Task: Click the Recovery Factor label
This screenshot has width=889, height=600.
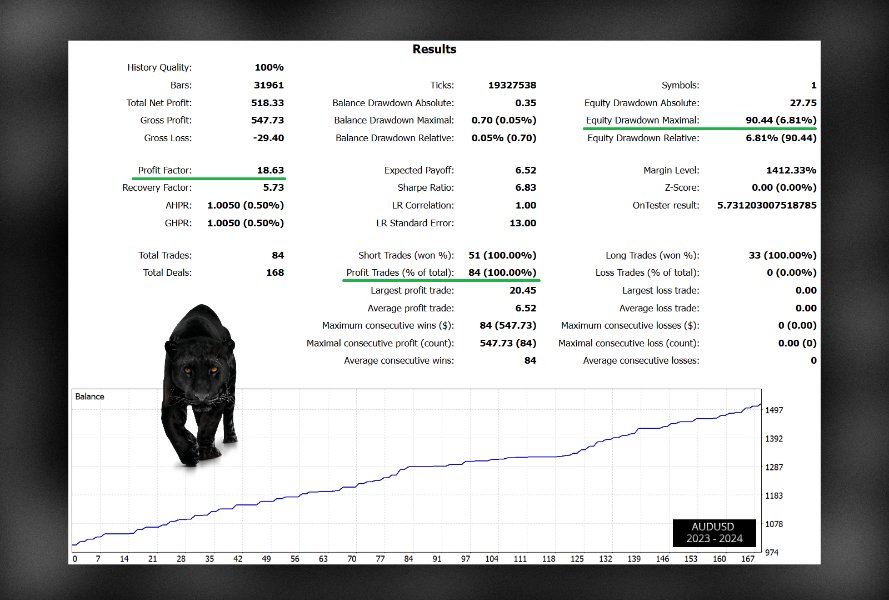Action: [x=157, y=188]
